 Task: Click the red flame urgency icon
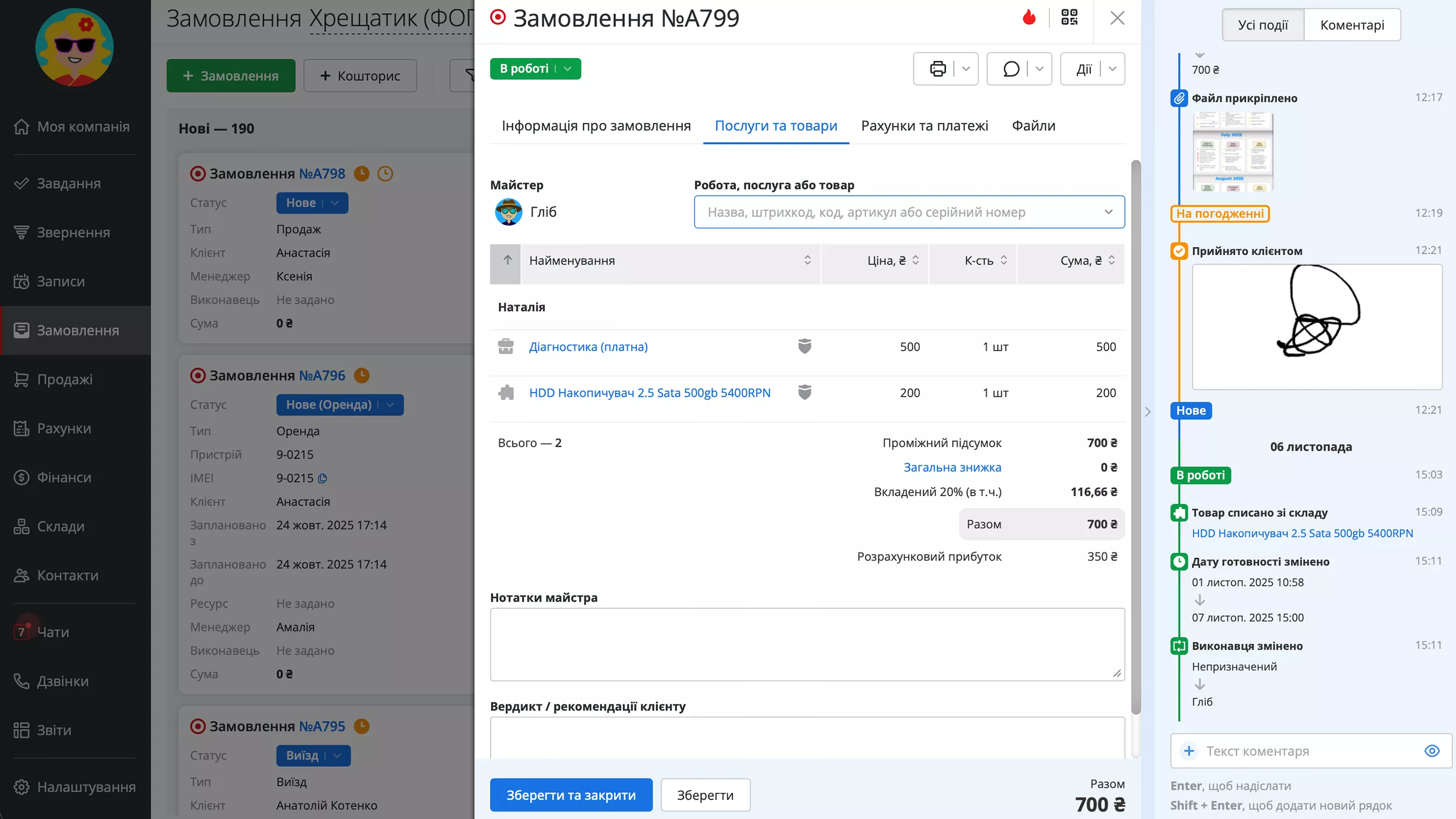tap(1029, 18)
